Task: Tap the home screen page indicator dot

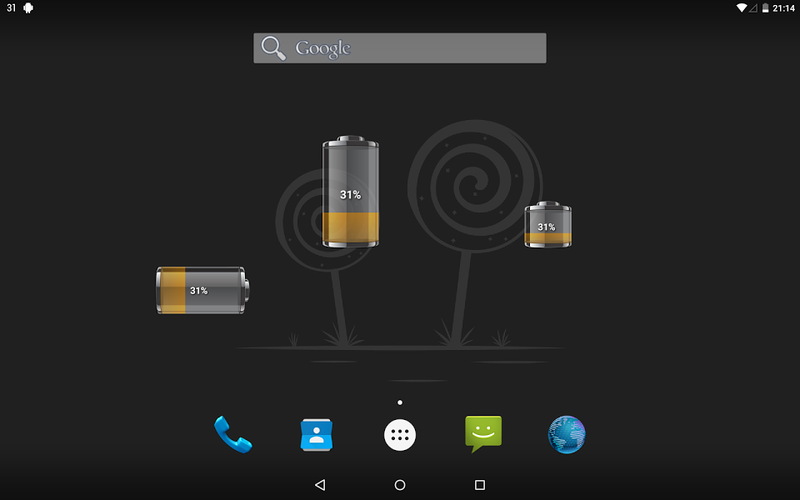Action: tap(400, 403)
